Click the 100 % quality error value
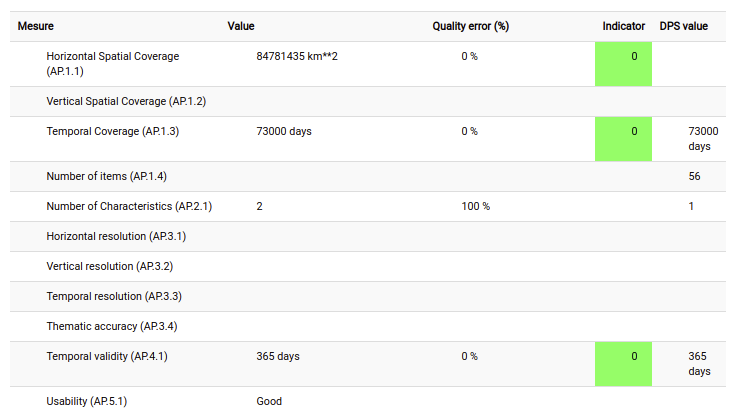 point(475,206)
